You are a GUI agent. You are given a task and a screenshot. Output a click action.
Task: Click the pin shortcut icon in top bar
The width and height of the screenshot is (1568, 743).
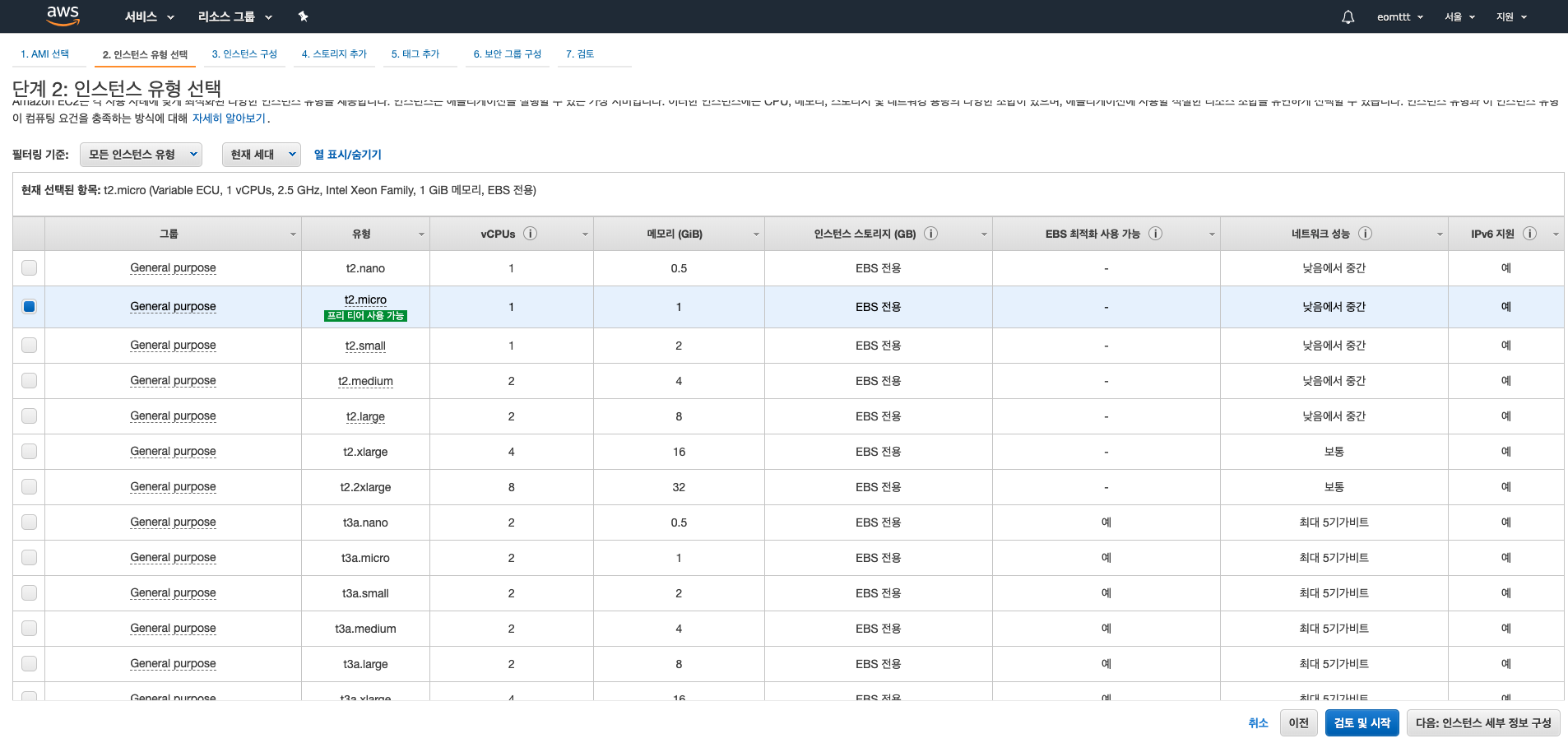tap(303, 16)
